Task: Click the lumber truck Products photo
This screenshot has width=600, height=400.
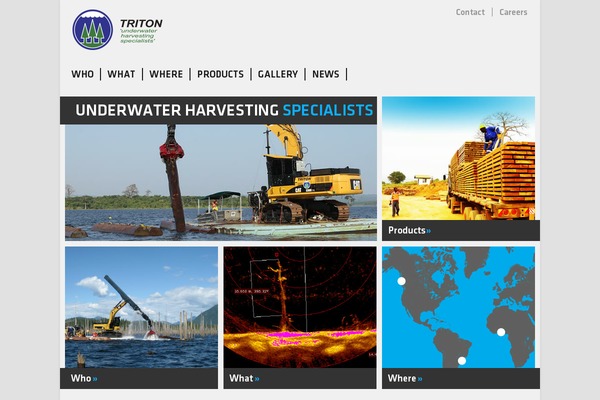Action: coord(458,158)
